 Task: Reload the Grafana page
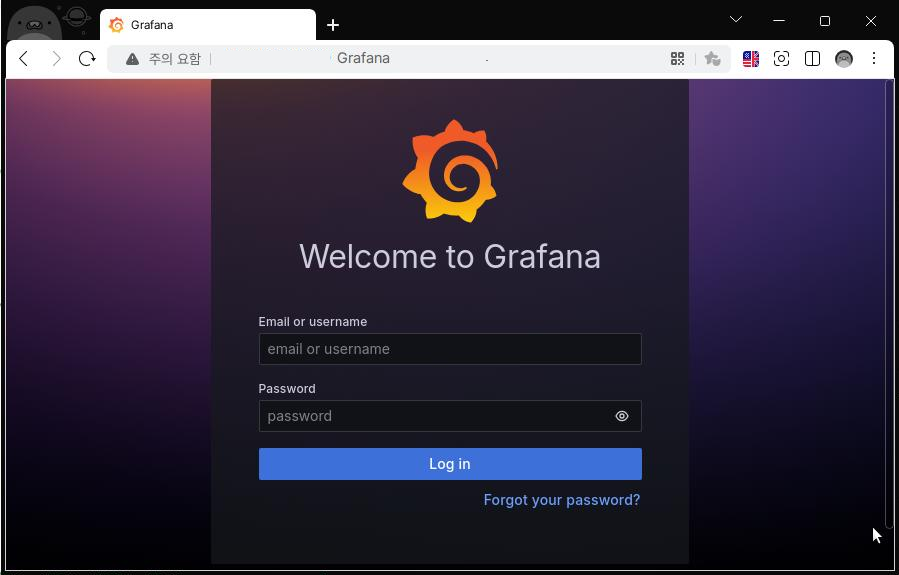click(x=87, y=58)
